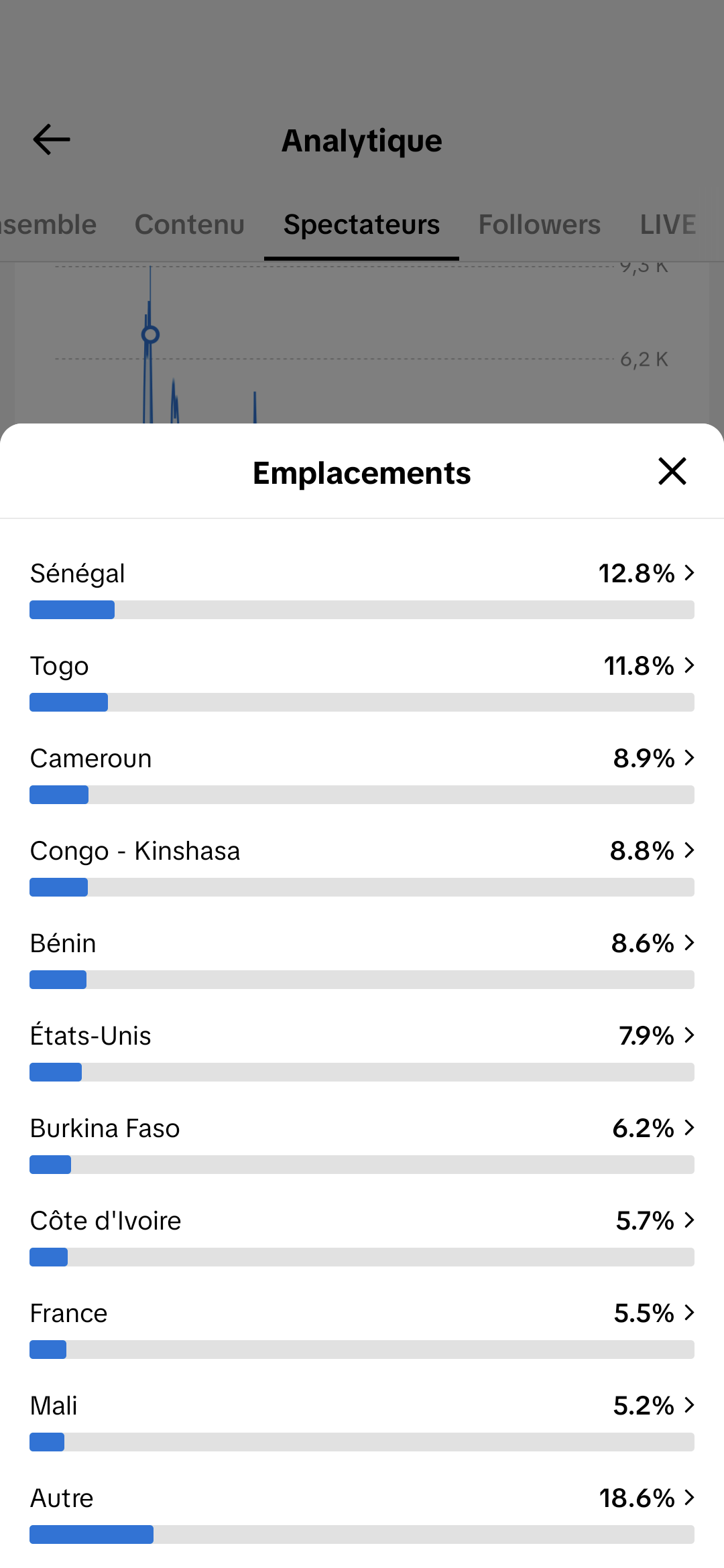The image size is (724, 1568).
Task: Open France chevron arrow
Action: 689,1313
